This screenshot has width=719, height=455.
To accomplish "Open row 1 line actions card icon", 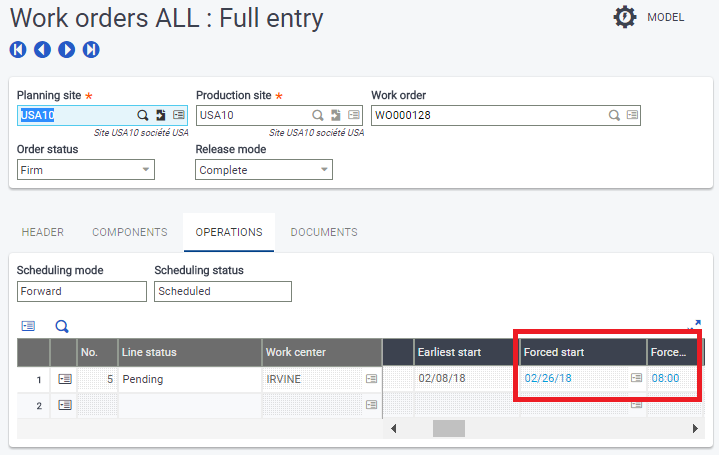I will 65,379.
